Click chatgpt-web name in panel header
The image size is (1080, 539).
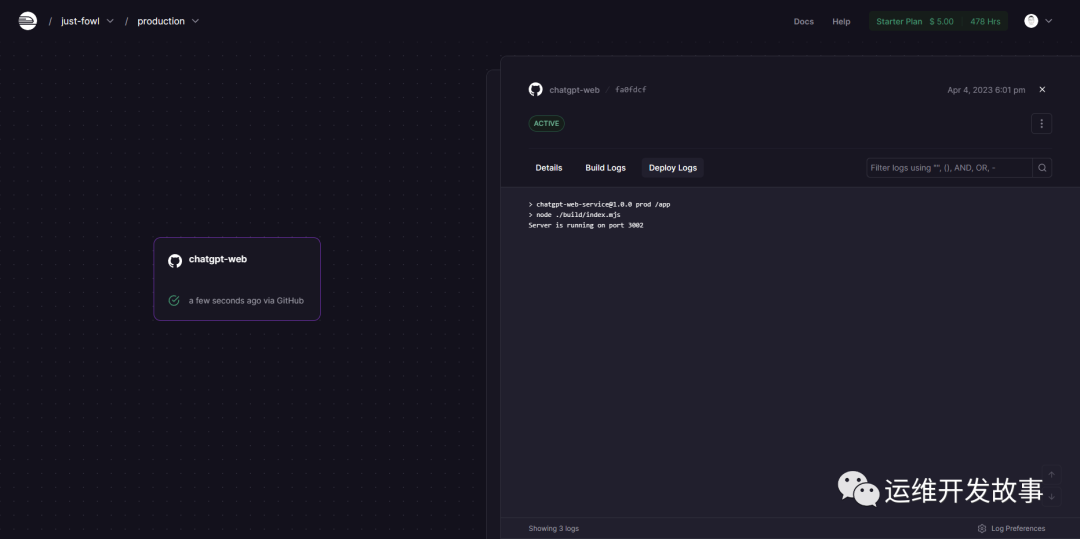(574, 90)
